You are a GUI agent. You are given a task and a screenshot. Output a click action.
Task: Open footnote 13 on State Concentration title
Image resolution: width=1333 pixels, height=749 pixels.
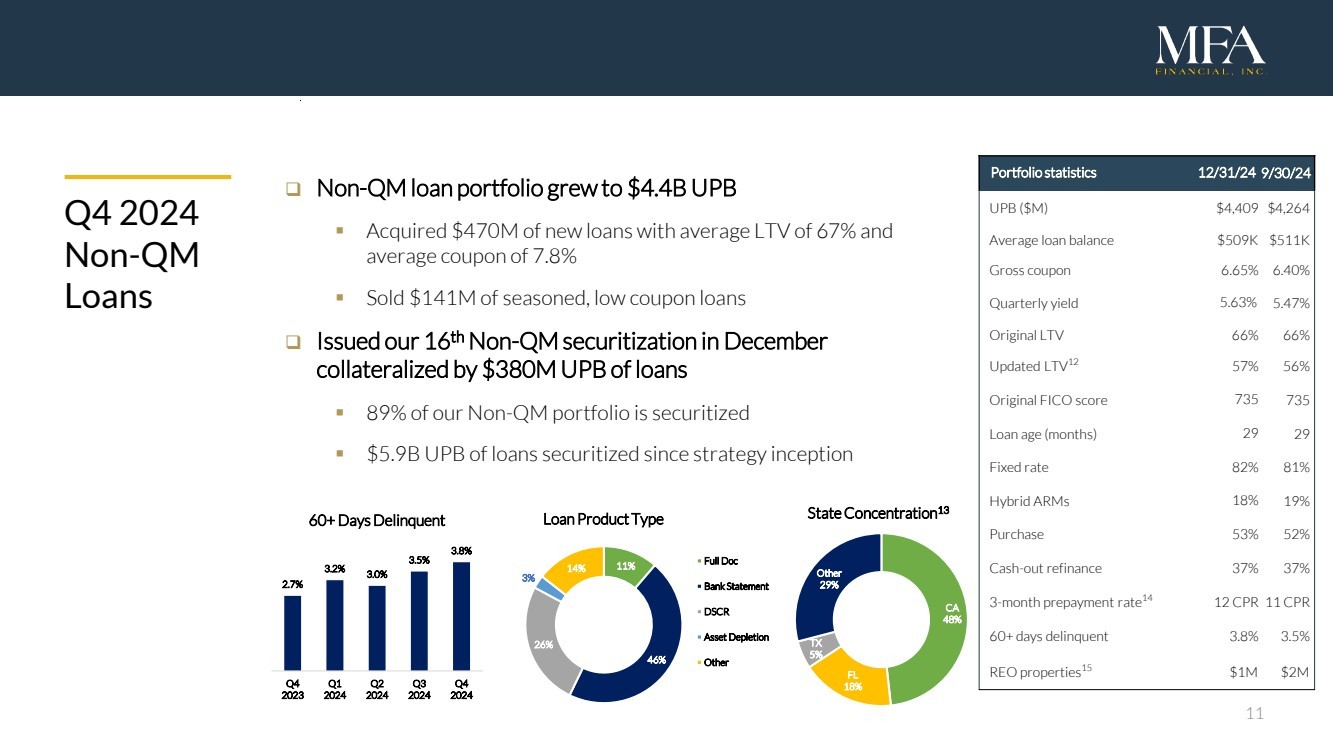pos(942,511)
